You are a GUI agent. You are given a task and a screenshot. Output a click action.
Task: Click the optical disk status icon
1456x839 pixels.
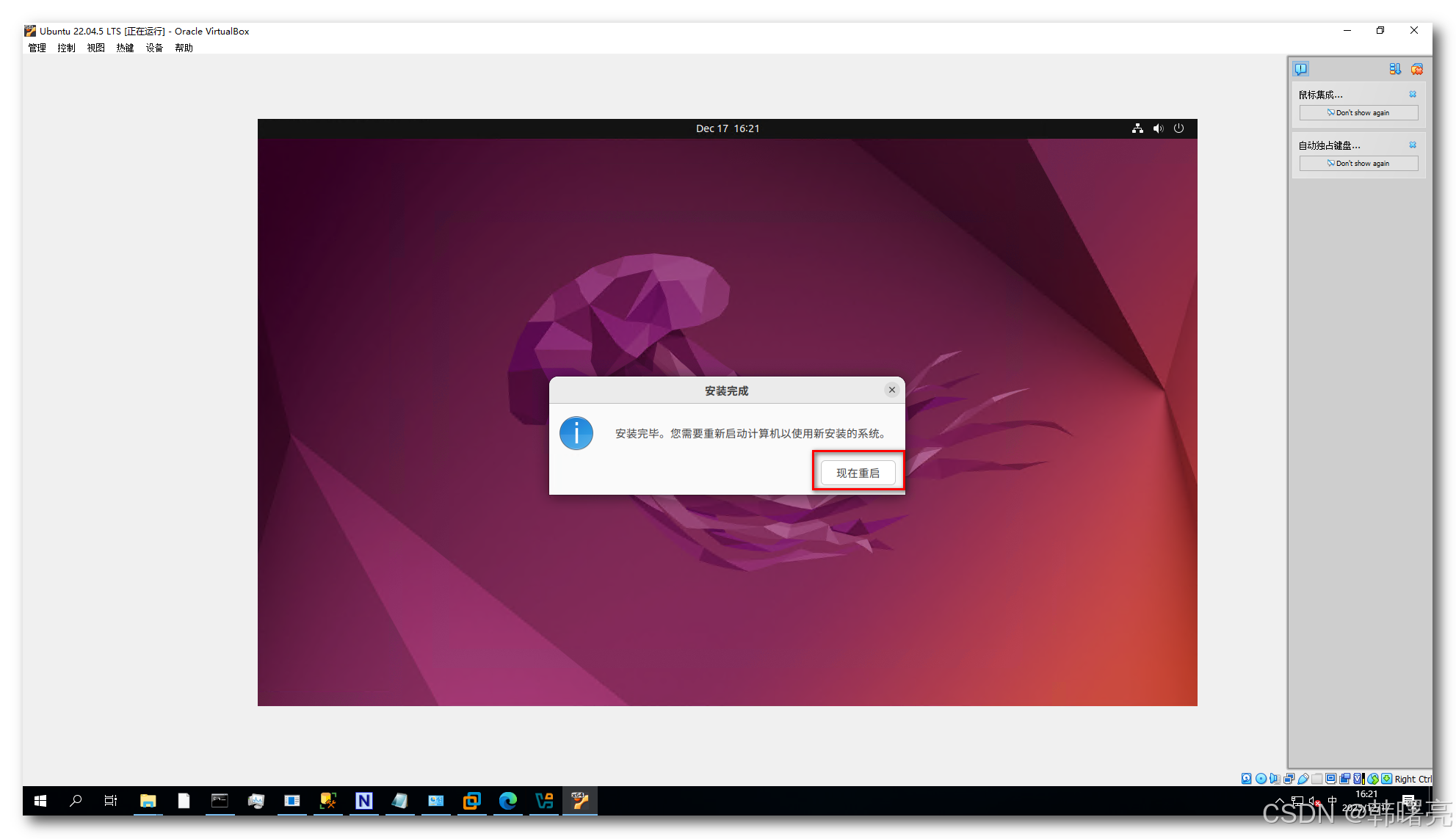click(x=1261, y=779)
